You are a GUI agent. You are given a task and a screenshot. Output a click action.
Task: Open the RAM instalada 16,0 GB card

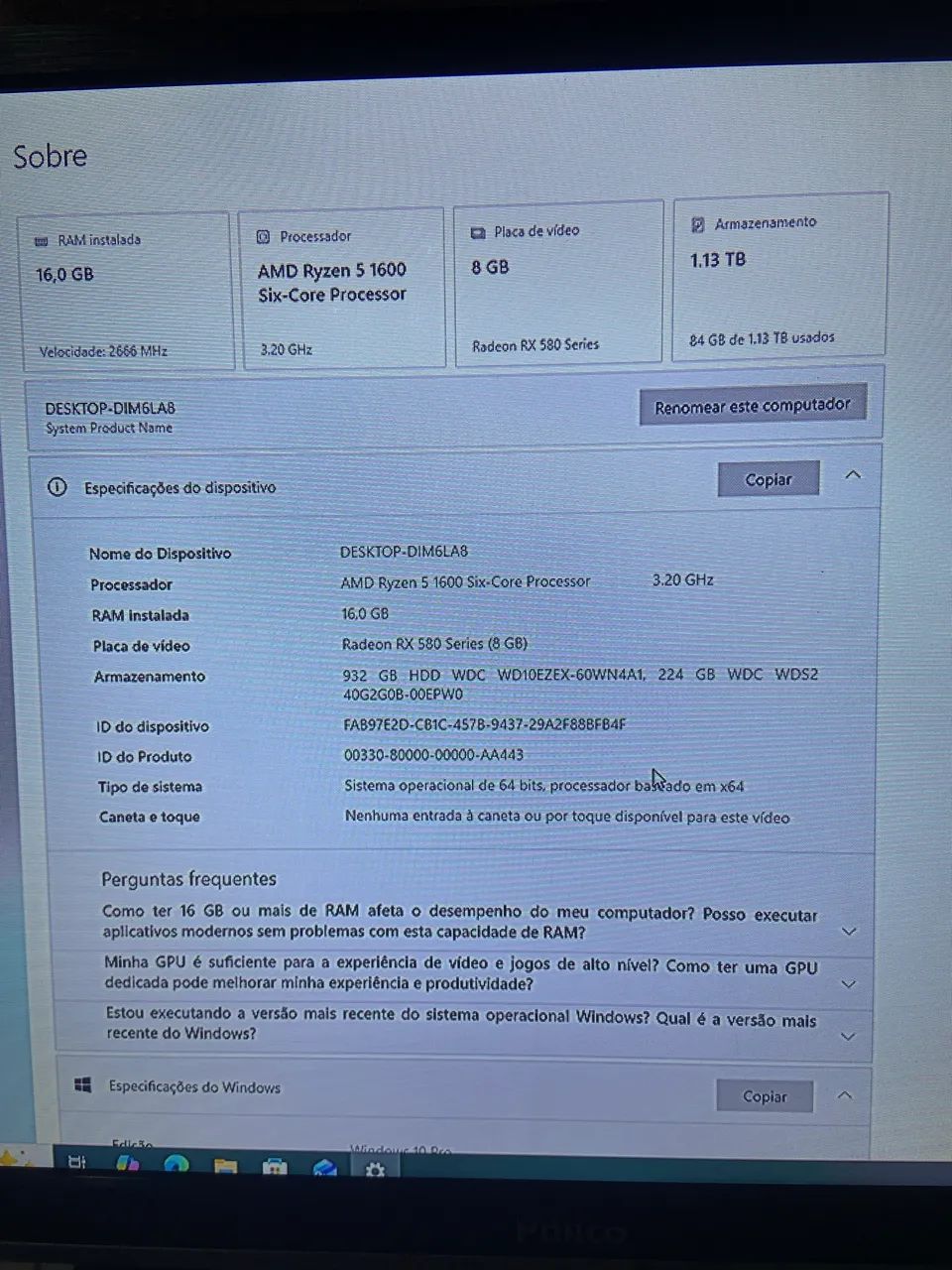click(x=125, y=291)
